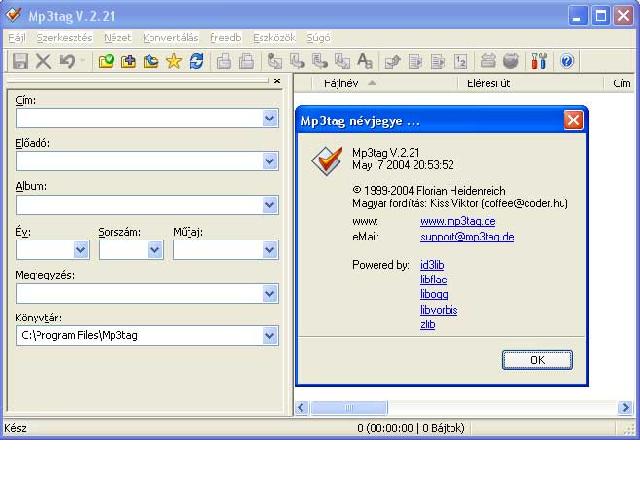640x480 pixels.
Task: Expand the Előadó dropdown arrow
Action: [x=270, y=161]
